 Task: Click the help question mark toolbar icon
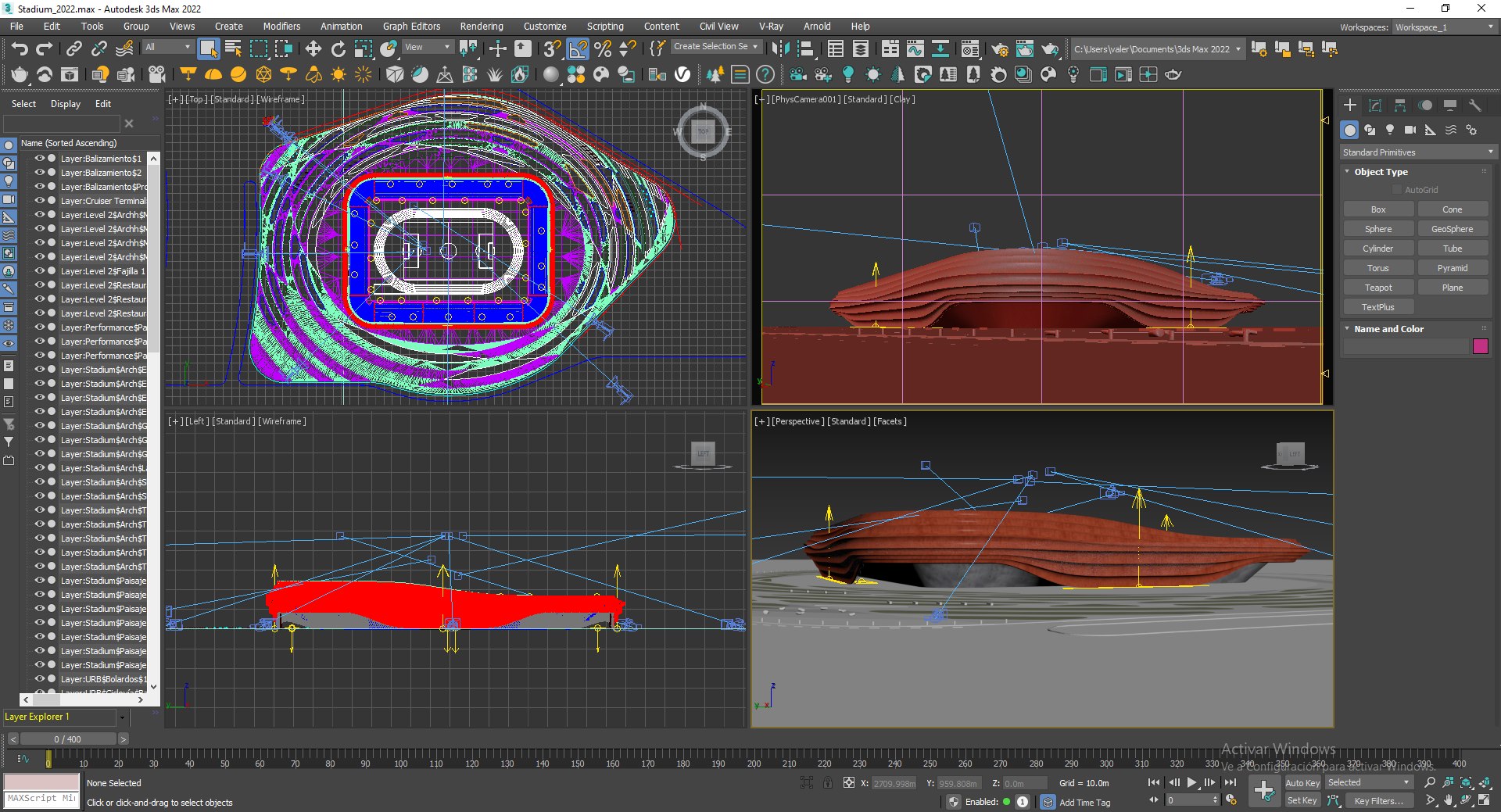765,74
